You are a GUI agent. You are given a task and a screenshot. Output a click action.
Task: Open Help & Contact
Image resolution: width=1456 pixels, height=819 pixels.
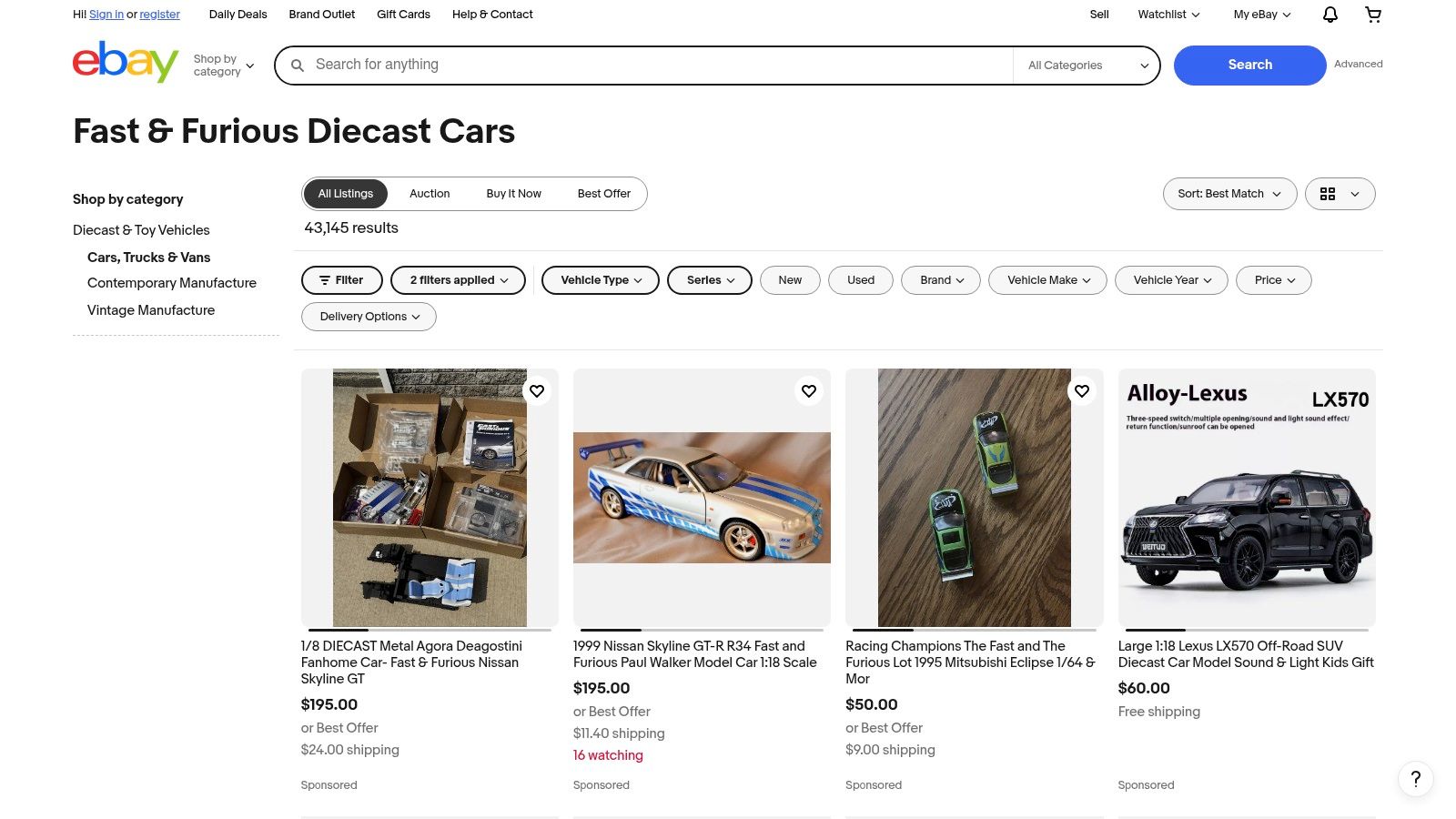click(492, 15)
